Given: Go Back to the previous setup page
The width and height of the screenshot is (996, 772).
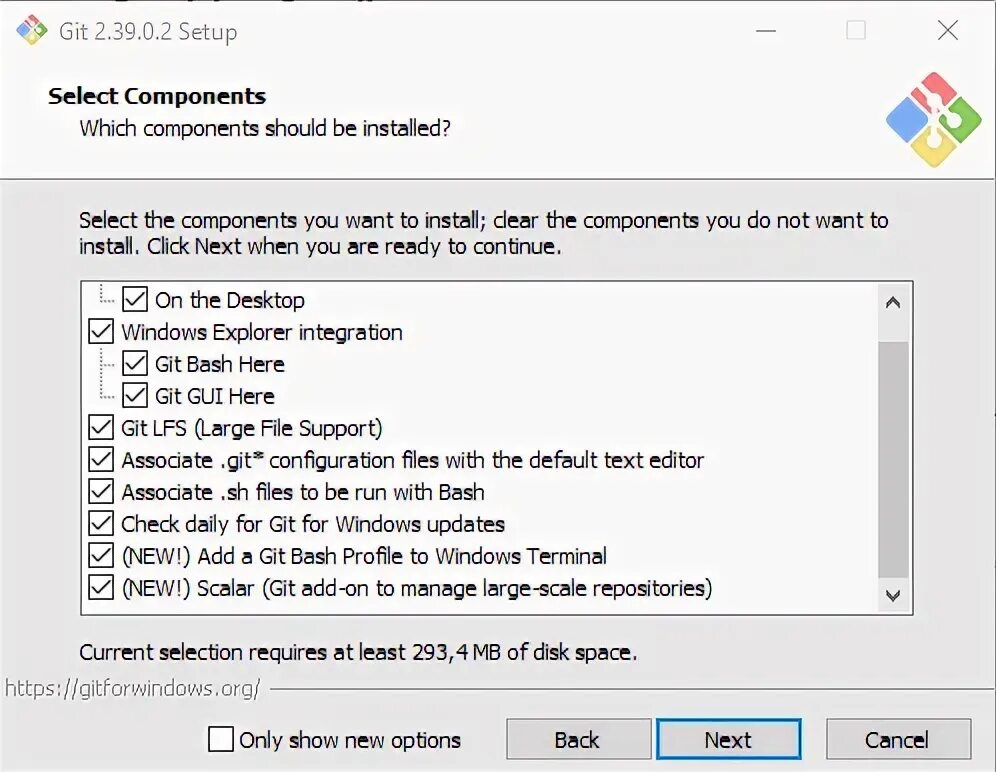Looking at the screenshot, I should point(579,740).
